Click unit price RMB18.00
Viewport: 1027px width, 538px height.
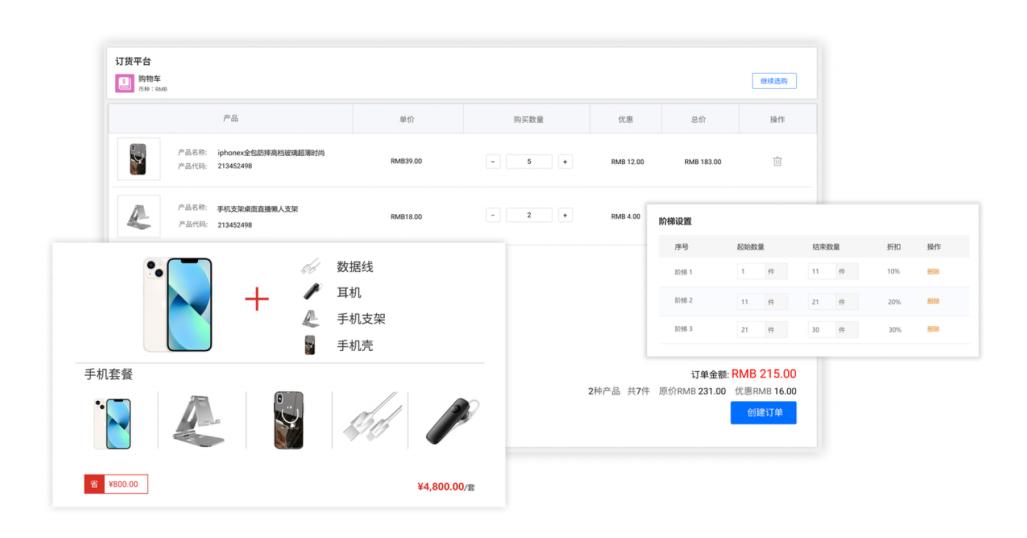pyautogui.click(x=406, y=216)
